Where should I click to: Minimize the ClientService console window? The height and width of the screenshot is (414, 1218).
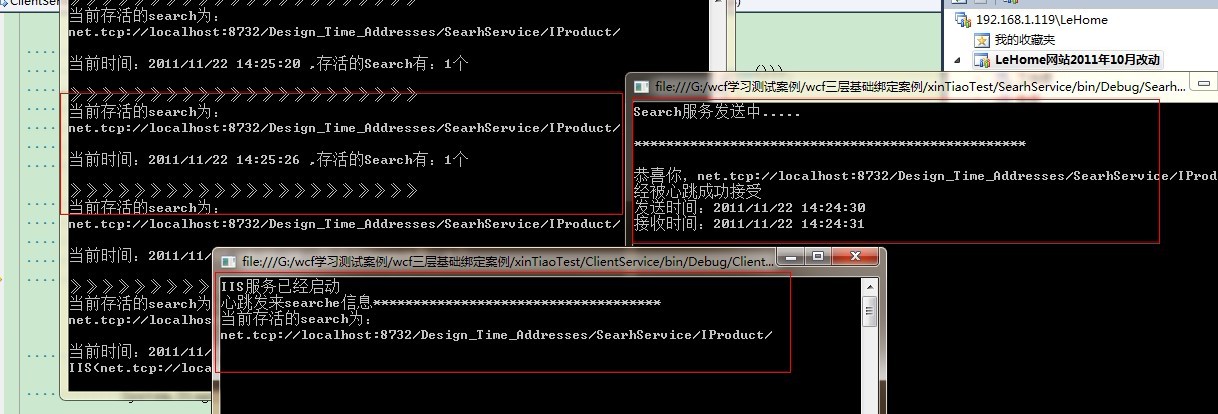pyautogui.click(x=793, y=258)
